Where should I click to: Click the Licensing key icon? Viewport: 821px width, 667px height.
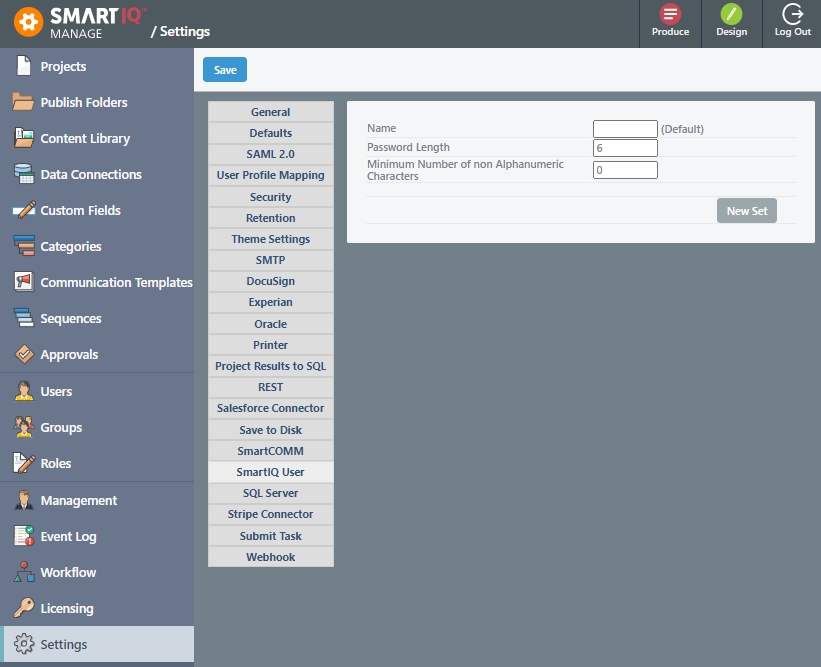tap(24, 608)
